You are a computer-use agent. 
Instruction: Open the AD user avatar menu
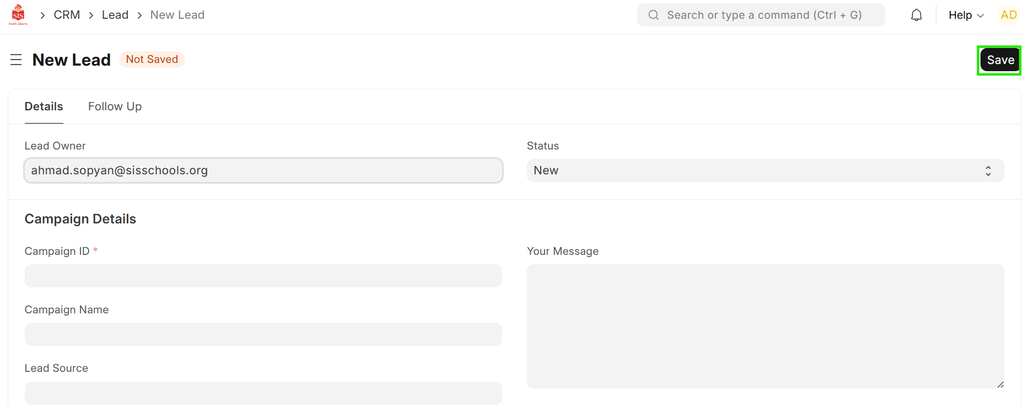[x=1008, y=15]
